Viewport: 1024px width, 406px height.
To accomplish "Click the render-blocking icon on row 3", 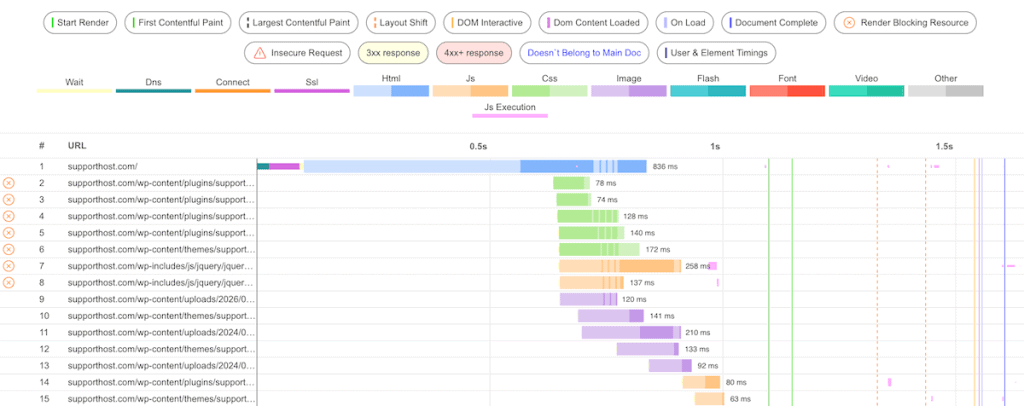I will 8,200.
